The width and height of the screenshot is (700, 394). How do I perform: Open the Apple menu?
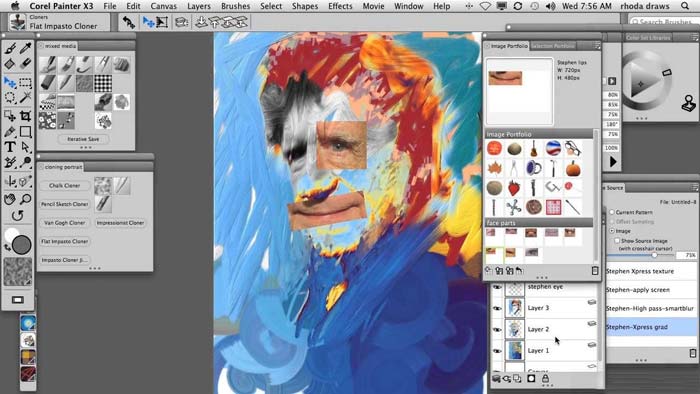coord(15,6)
